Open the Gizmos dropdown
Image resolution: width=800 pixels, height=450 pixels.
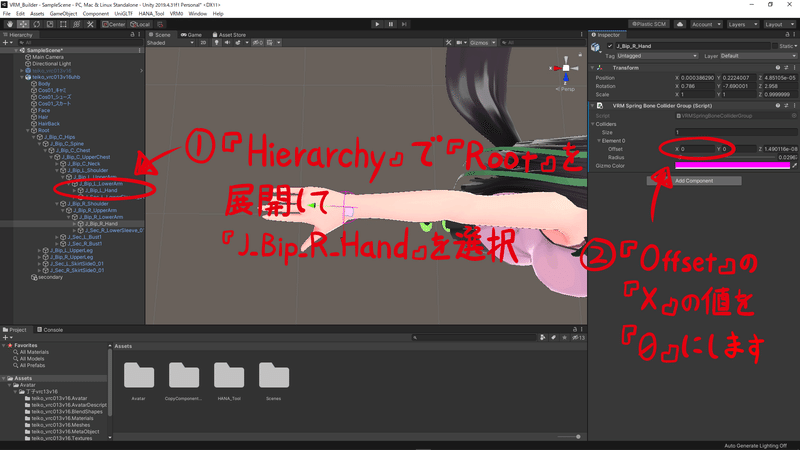(482, 43)
